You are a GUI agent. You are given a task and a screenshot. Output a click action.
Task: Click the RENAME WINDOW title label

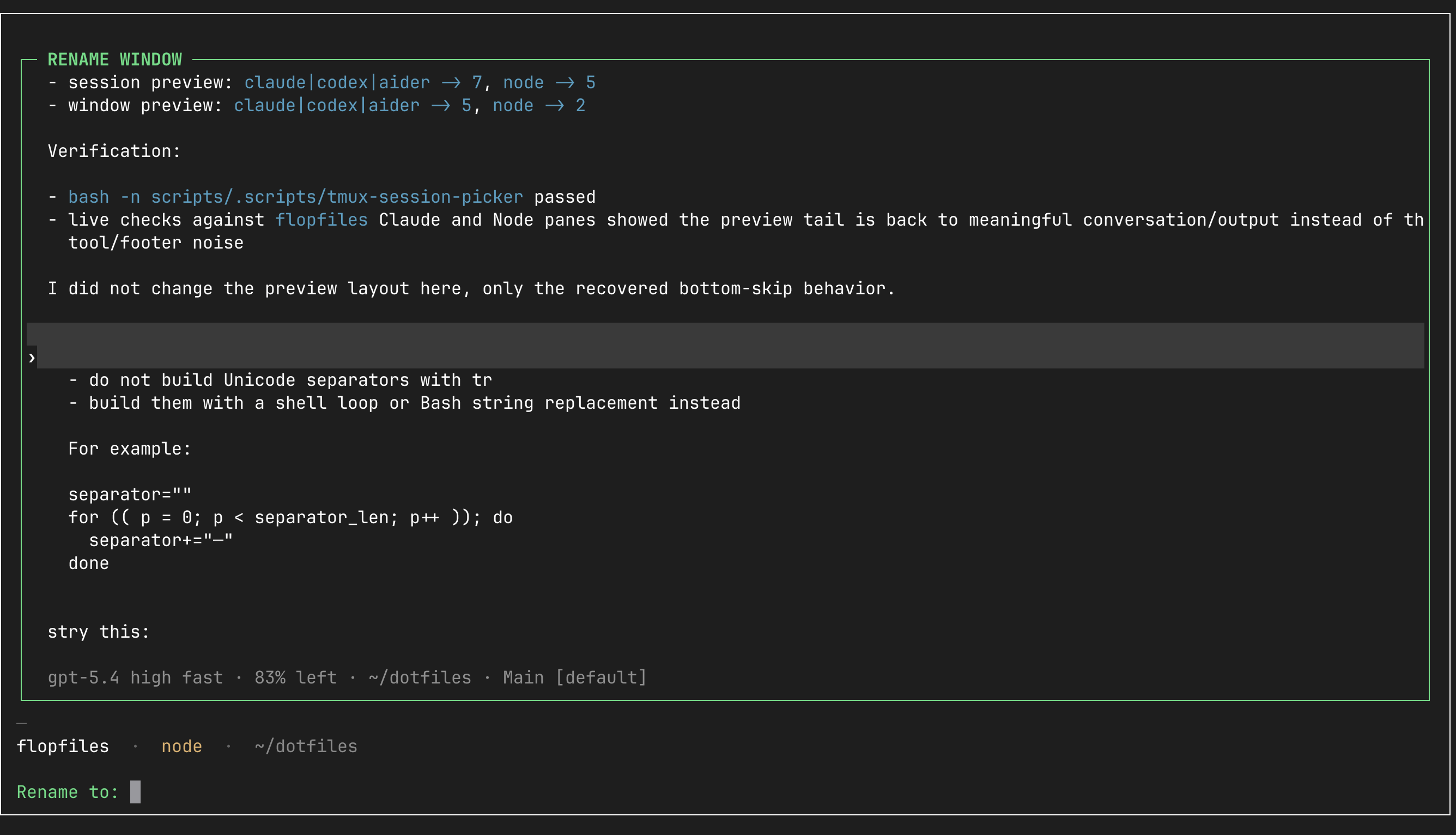pyautogui.click(x=114, y=59)
